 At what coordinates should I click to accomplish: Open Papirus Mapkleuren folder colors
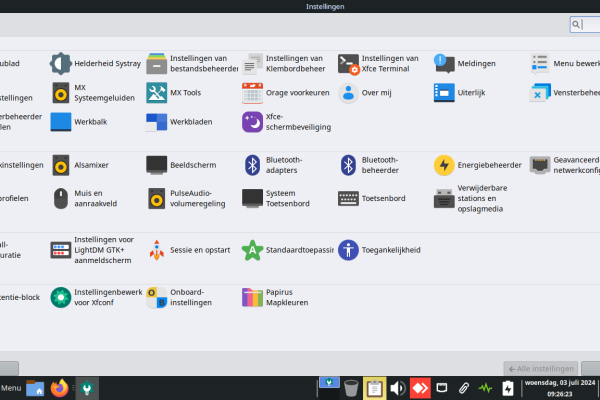coord(253,297)
